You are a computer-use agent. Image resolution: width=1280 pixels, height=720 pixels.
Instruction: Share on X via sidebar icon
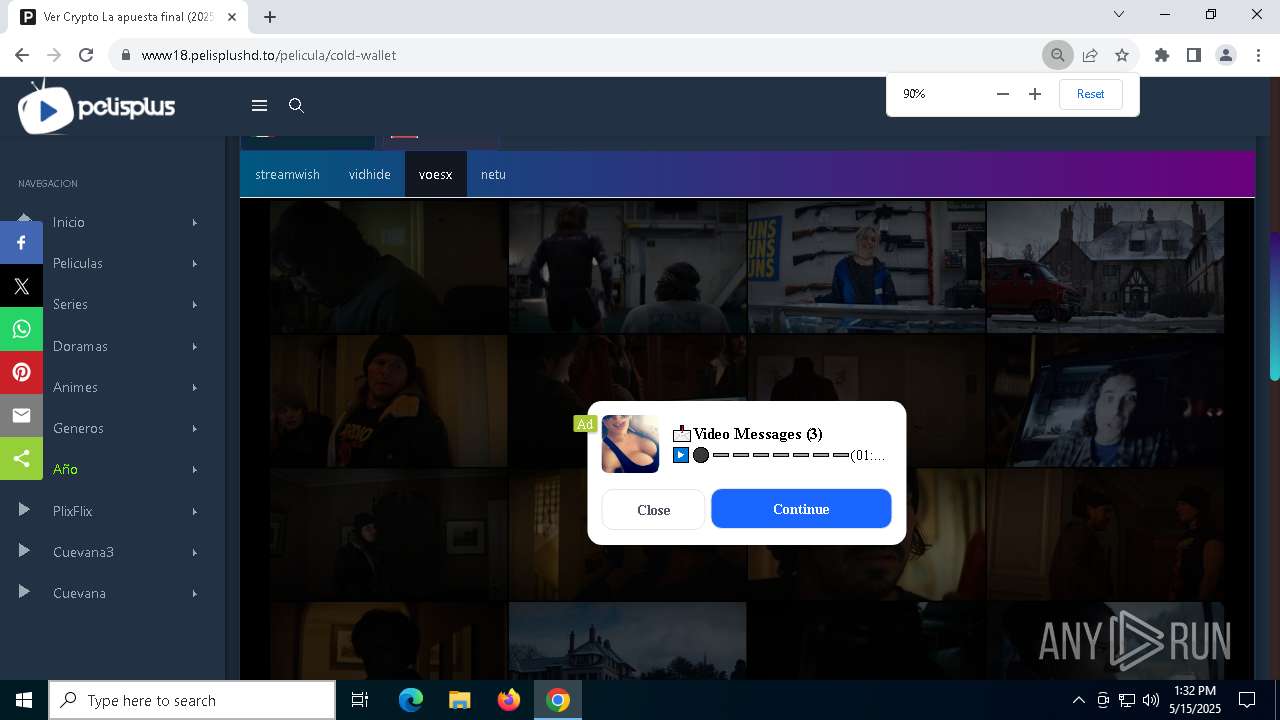click(x=21, y=286)
